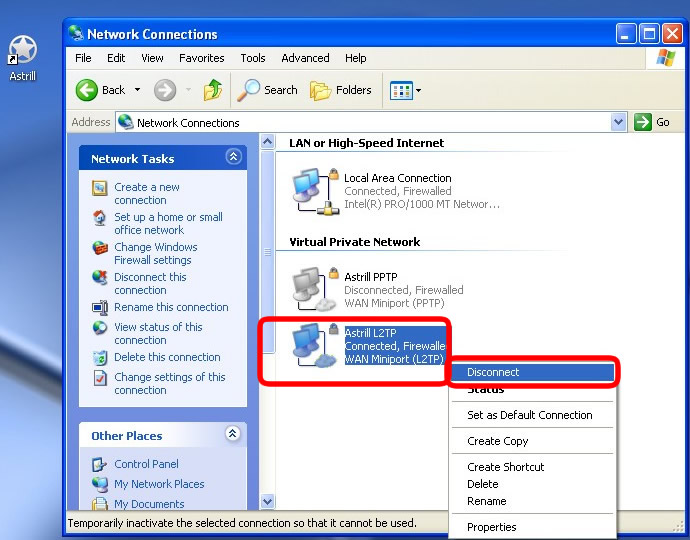The height and width of the screenshot is (540, 690).
Task: Click the green Back arrow icon
Action: [86, 90]
